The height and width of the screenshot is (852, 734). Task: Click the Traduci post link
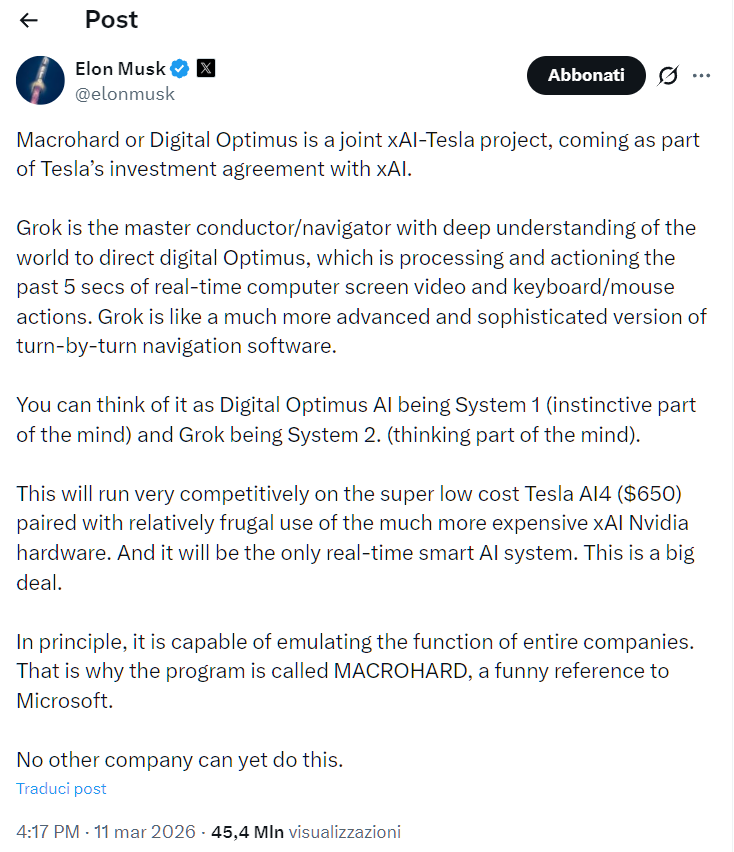click(61, 788)
